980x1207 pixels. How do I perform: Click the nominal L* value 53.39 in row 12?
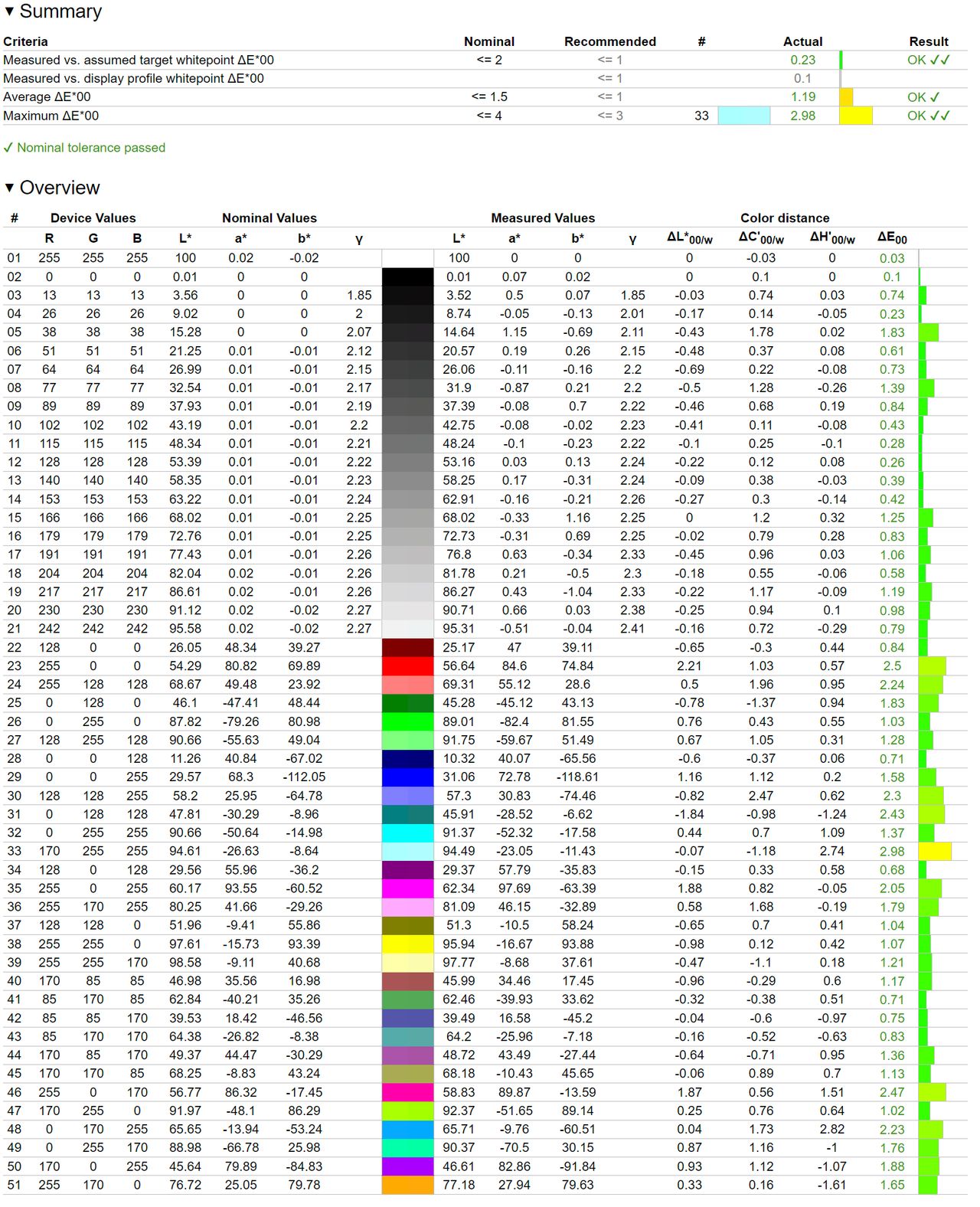click(x=185, y=462)
